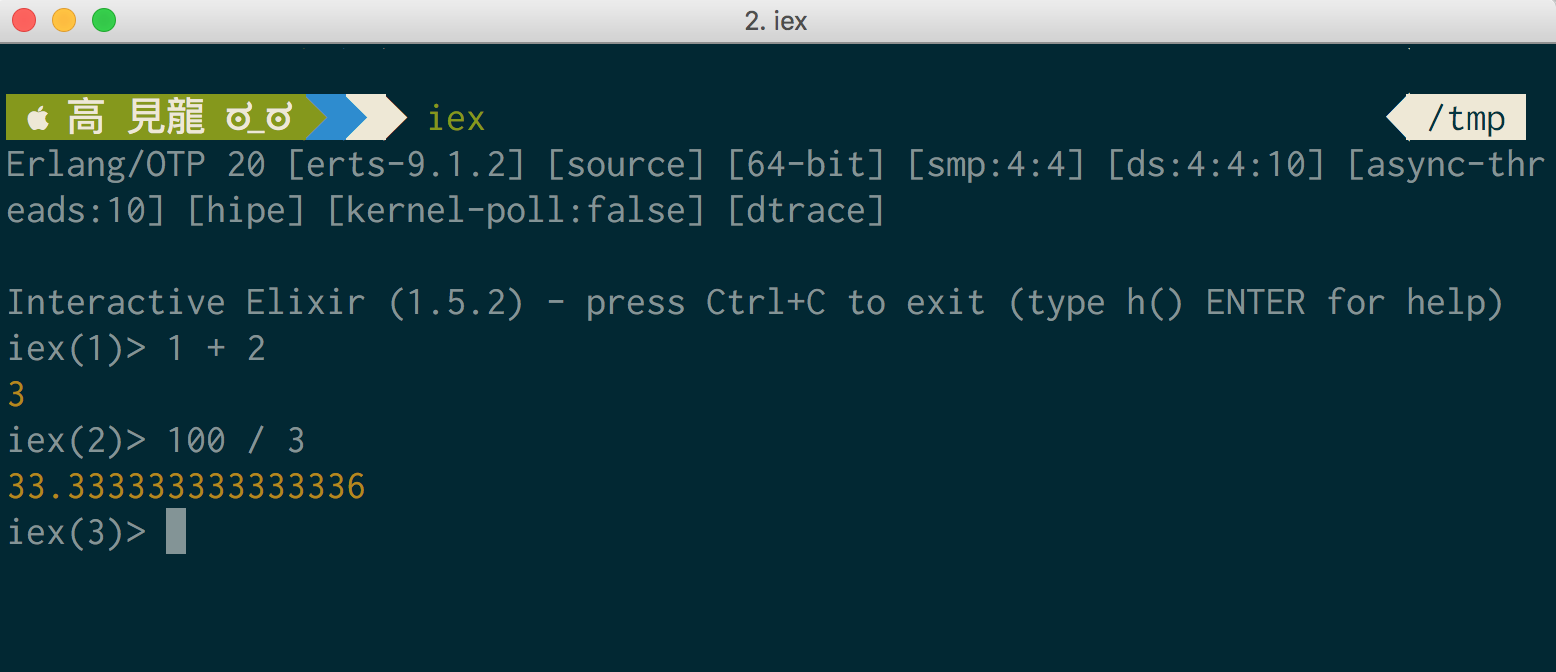Click the result 33.333333333333336

pyautogui.click(x=186, y=487)
